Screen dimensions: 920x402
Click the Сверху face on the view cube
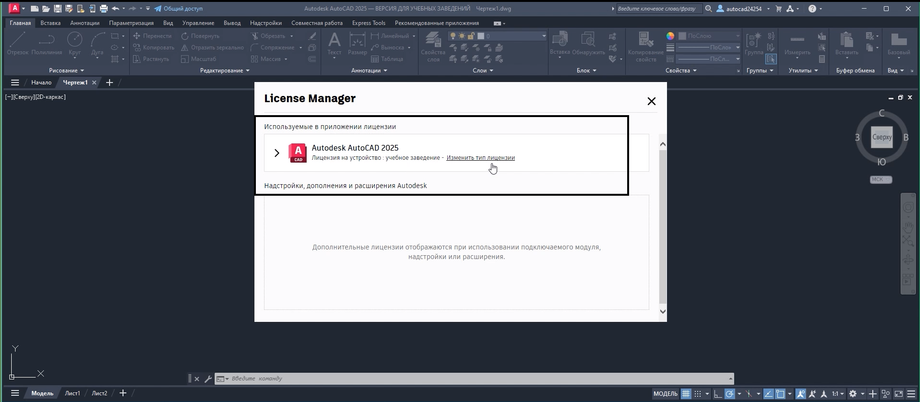pyautogui.click(x=882, y=137)
